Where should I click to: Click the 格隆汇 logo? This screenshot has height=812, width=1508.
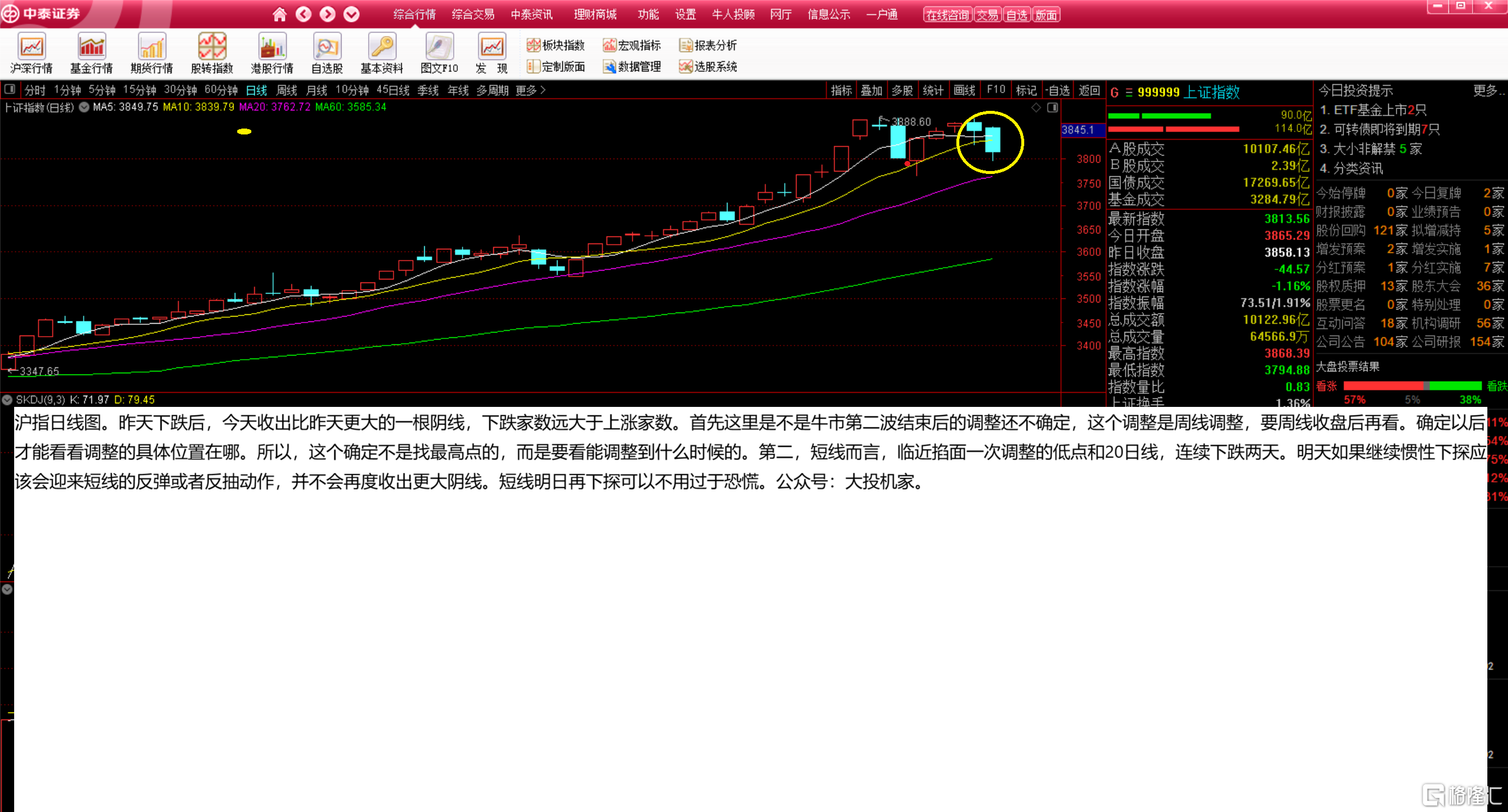[1461, 795]
